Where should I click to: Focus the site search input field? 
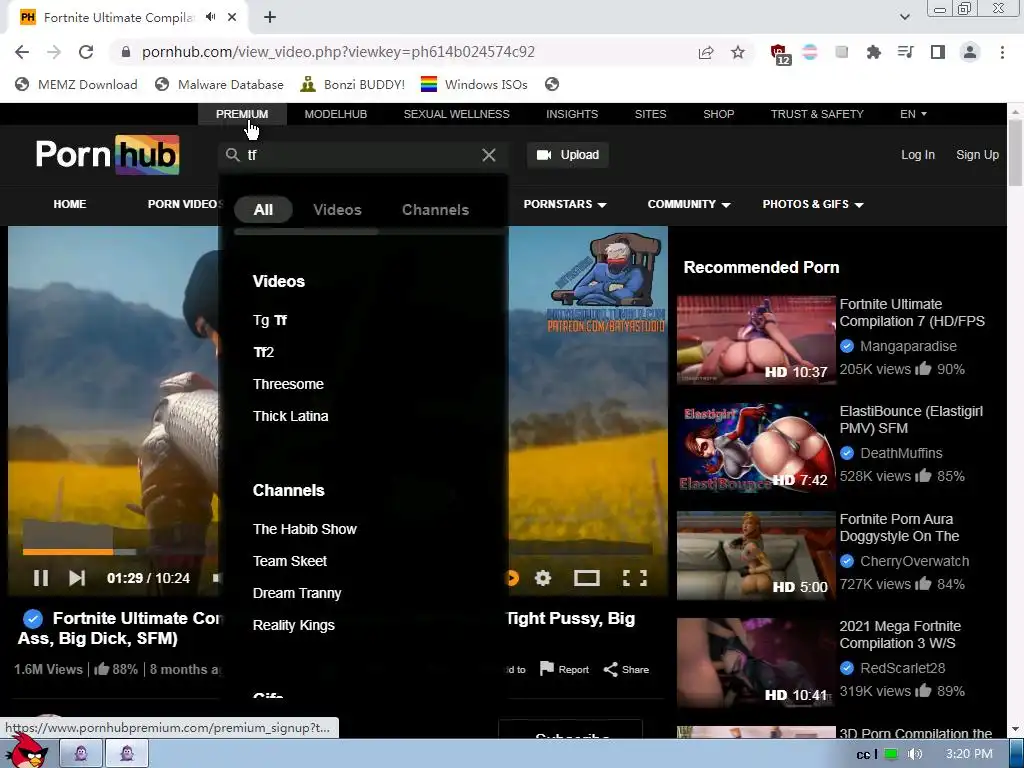tap(362, 155)
